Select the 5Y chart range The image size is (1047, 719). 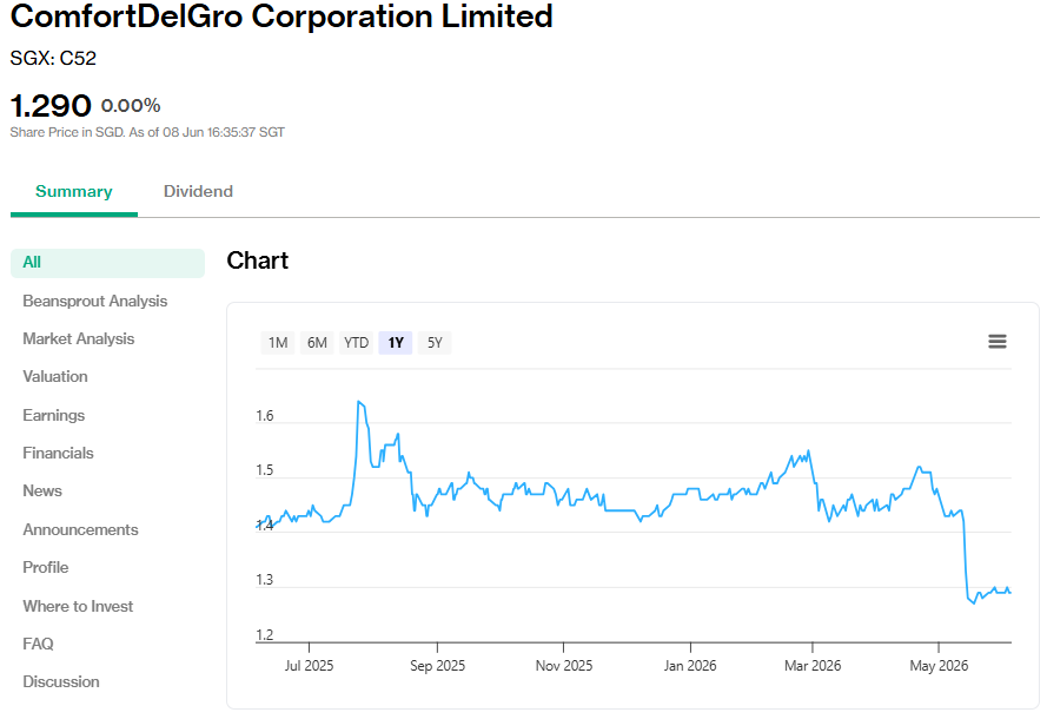pyautogui.click(x=435, y=343)
